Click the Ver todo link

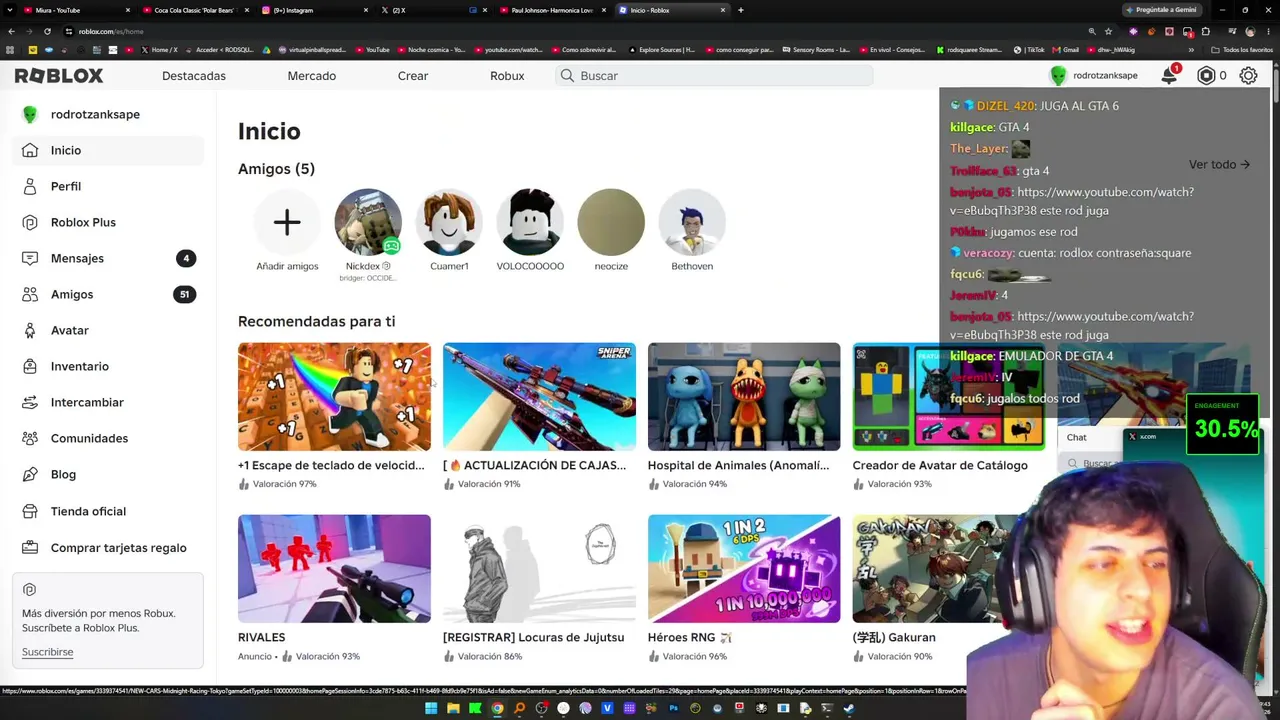click(1219, 164)
